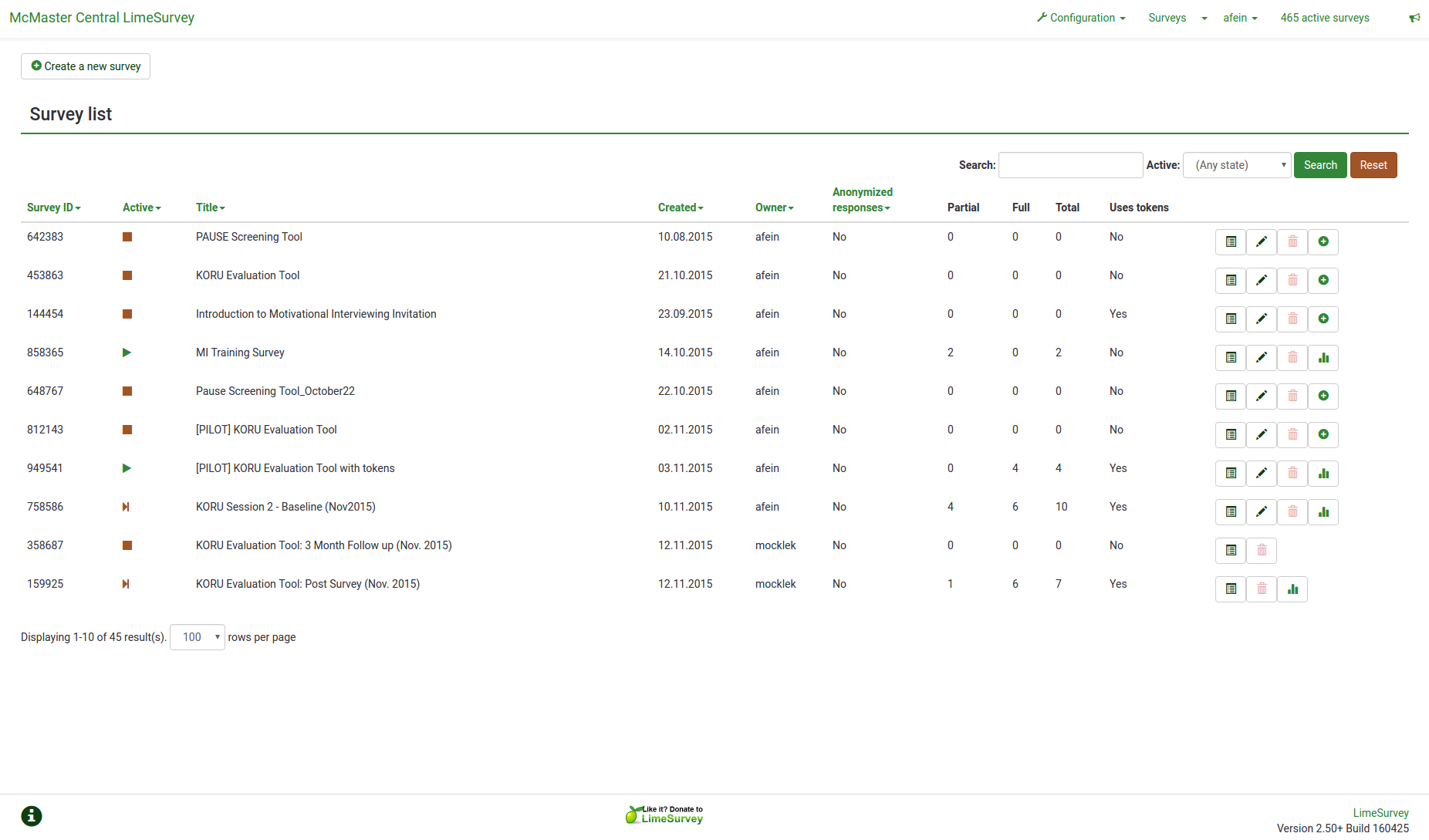Click the info icon in bottom-left corner
This screenshot has height=840, width=1429.
[x=32, y=816]
